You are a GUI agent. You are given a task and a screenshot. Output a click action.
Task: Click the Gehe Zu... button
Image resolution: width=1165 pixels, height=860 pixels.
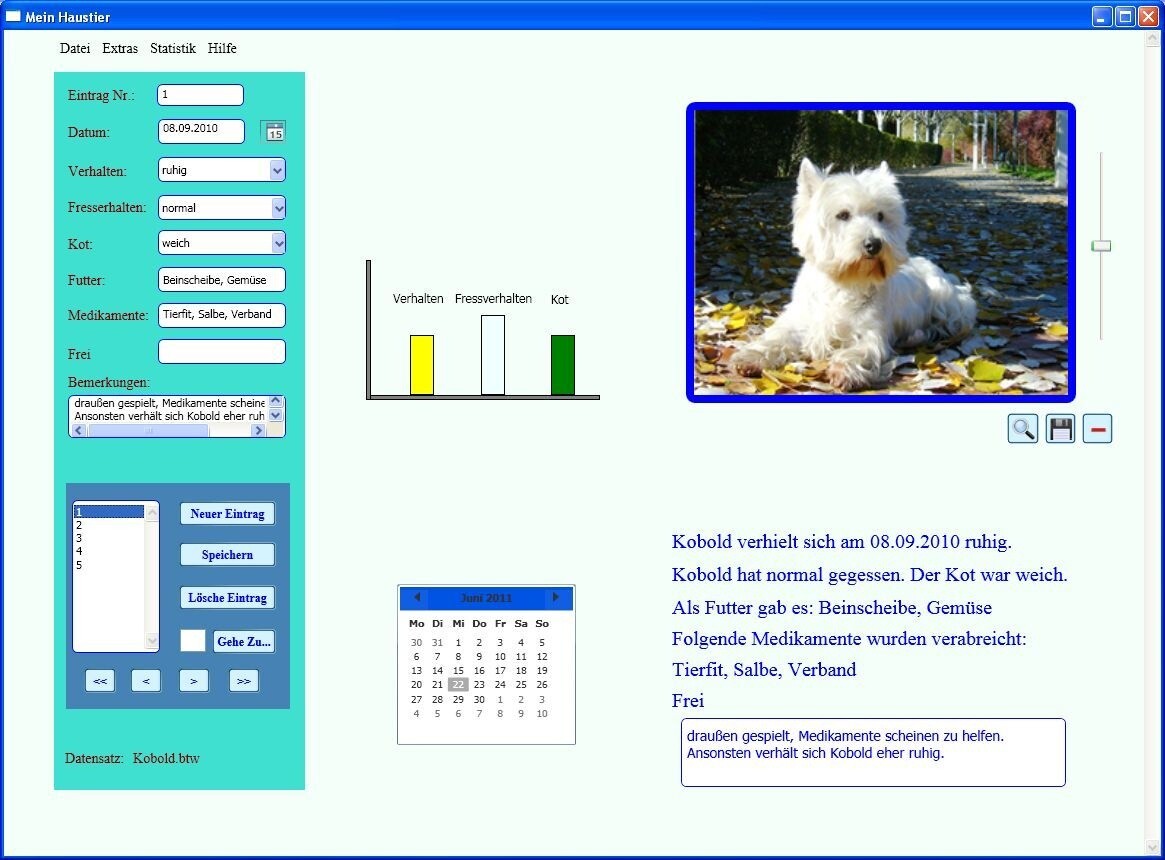[x=244, y=641]
